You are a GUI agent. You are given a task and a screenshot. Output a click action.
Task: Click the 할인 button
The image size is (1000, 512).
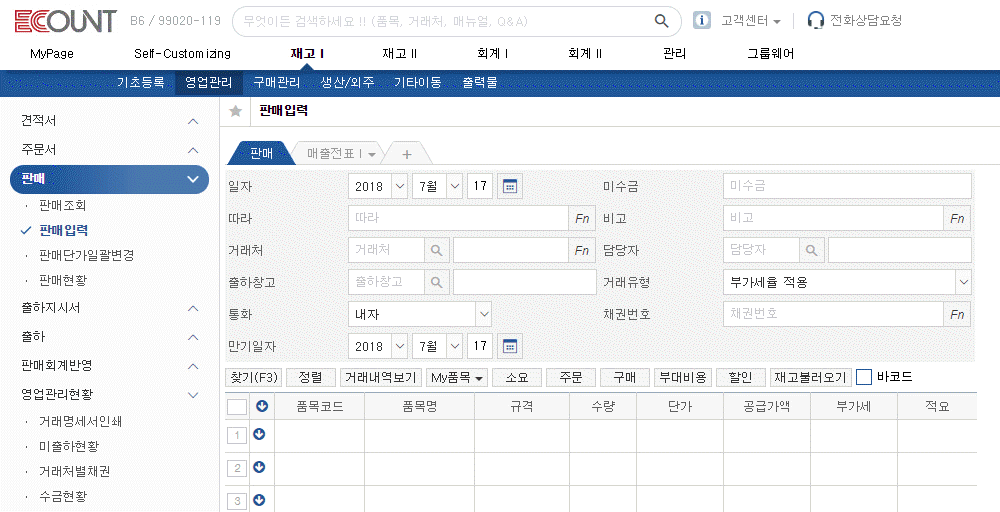click(740, 377)
